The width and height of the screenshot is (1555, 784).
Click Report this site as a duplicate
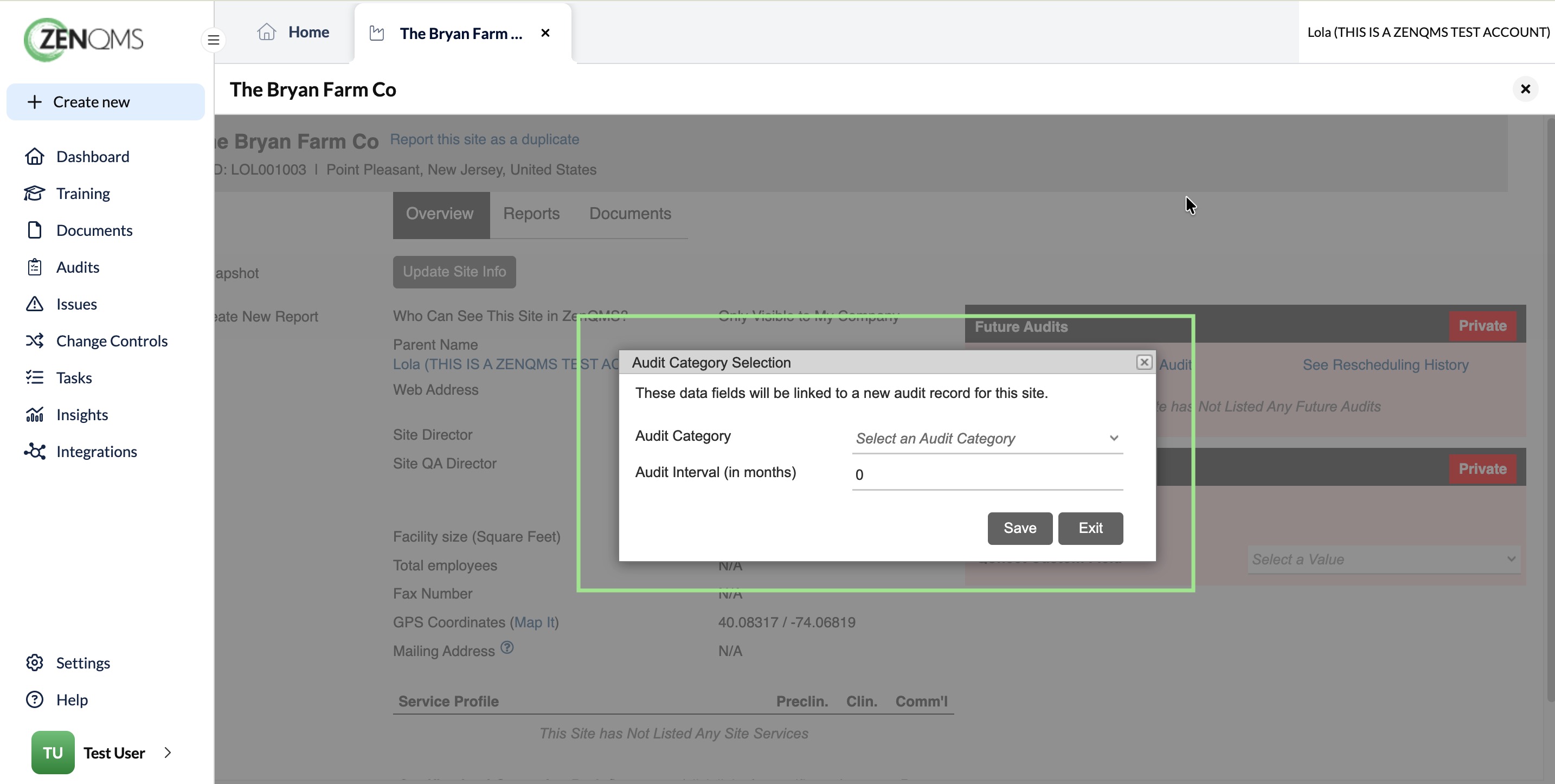484,139
